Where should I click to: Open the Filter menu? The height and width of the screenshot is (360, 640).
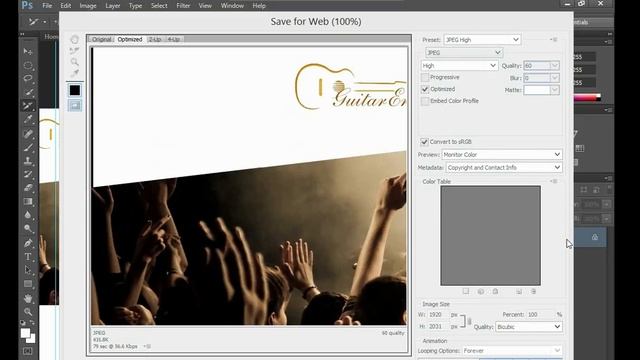tap(183, 6)
